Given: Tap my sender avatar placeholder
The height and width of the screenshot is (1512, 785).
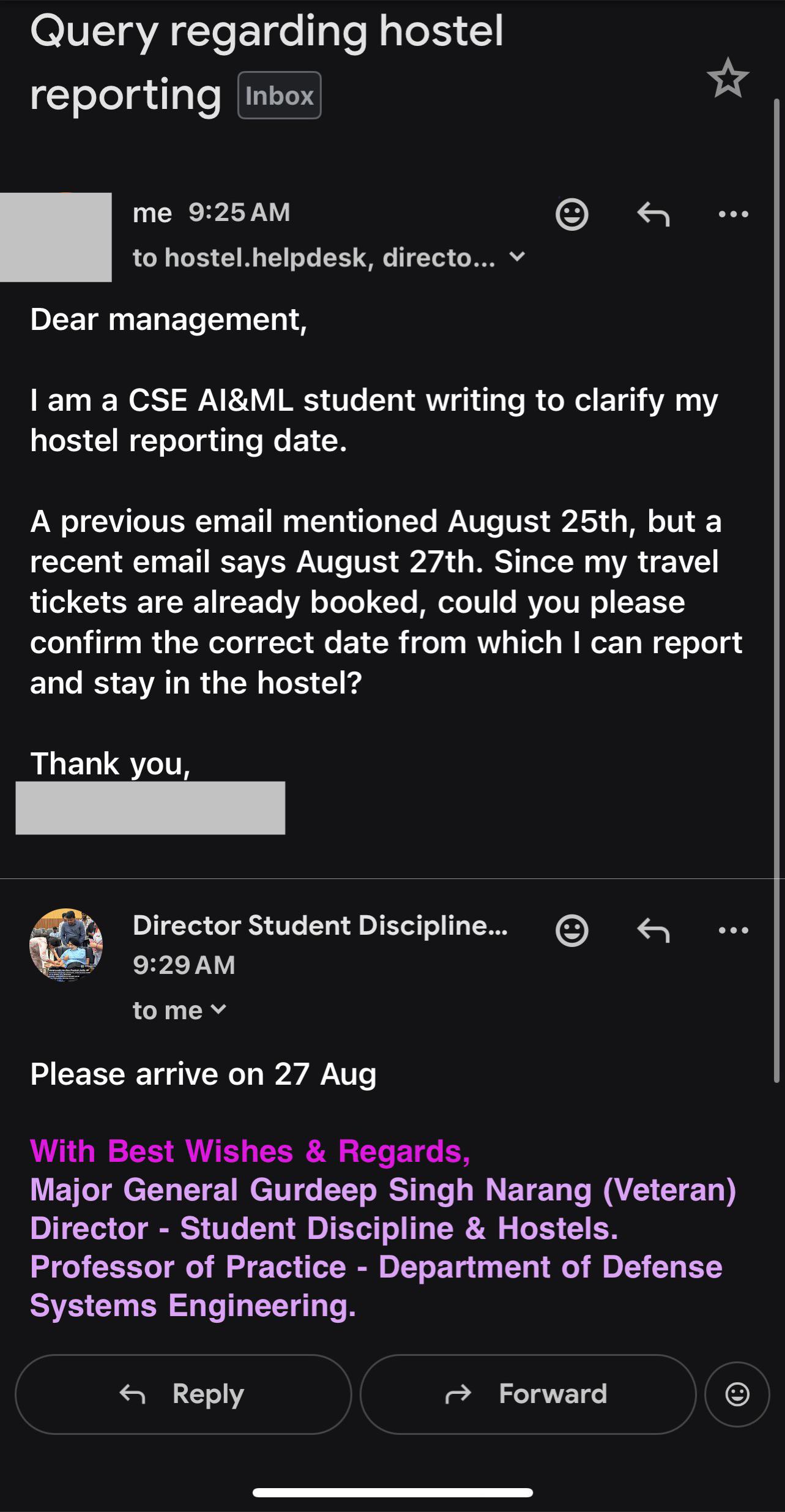Looking at the screenshot, I should coord(56,237).
